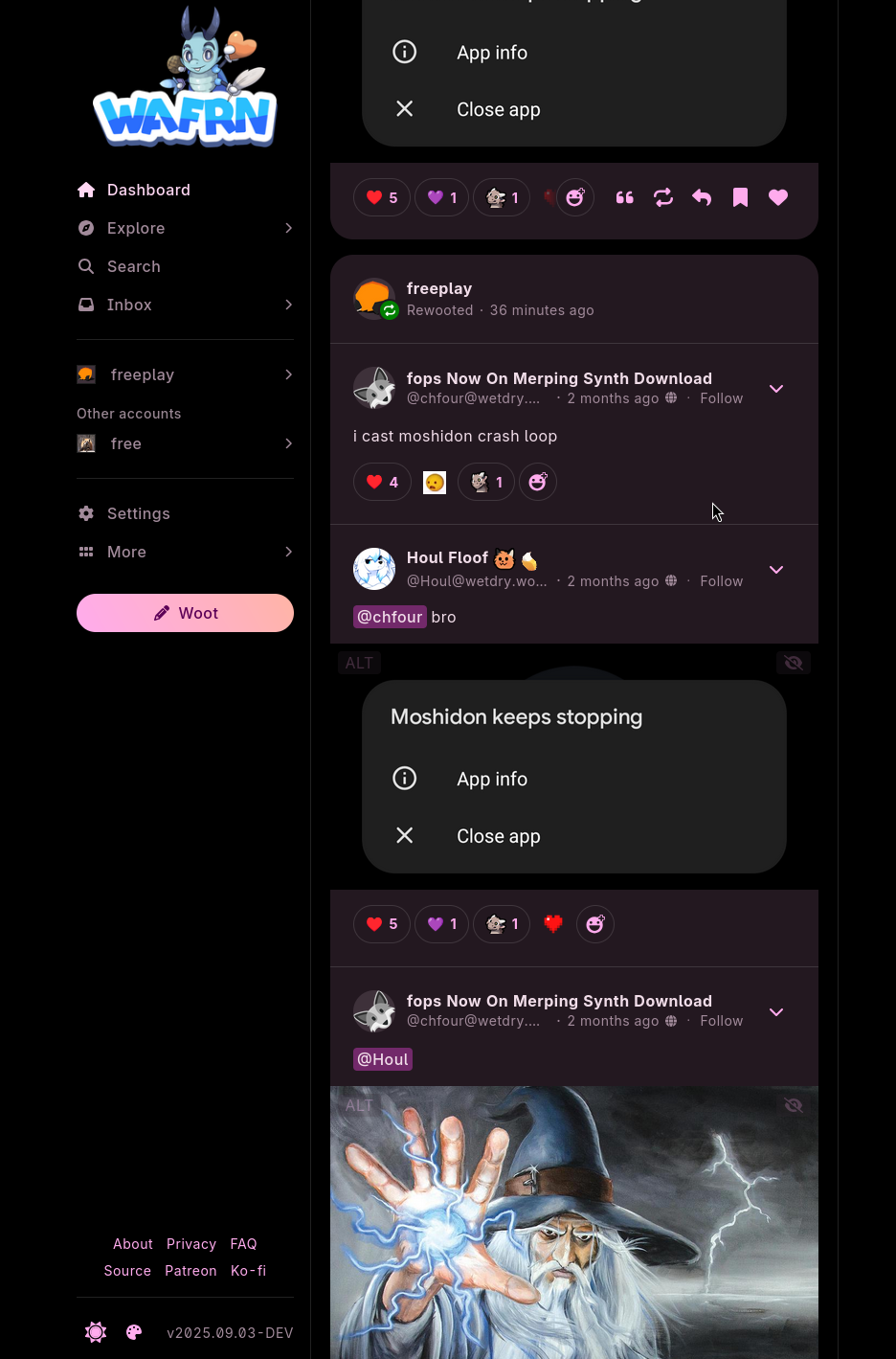Viewport: 896px width, 1359px height.
Task: Expand the Explore menu chevron
Action: (x=288, y=228)
